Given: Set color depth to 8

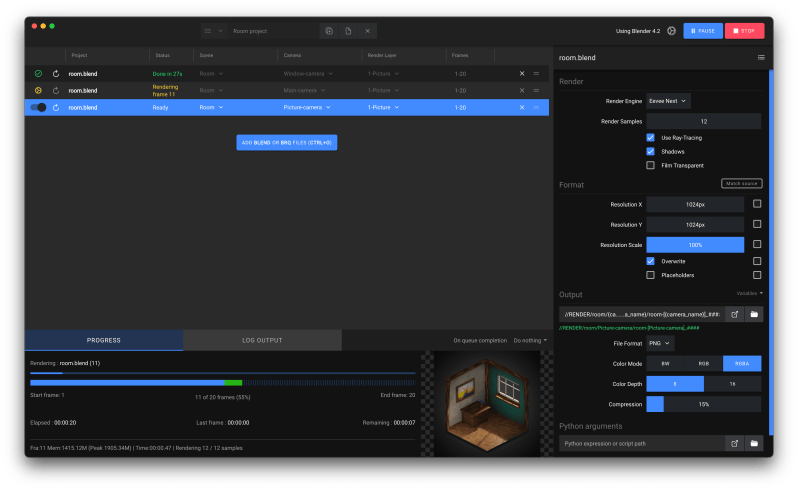Looking at the screenshot, I should click(675, 384).
